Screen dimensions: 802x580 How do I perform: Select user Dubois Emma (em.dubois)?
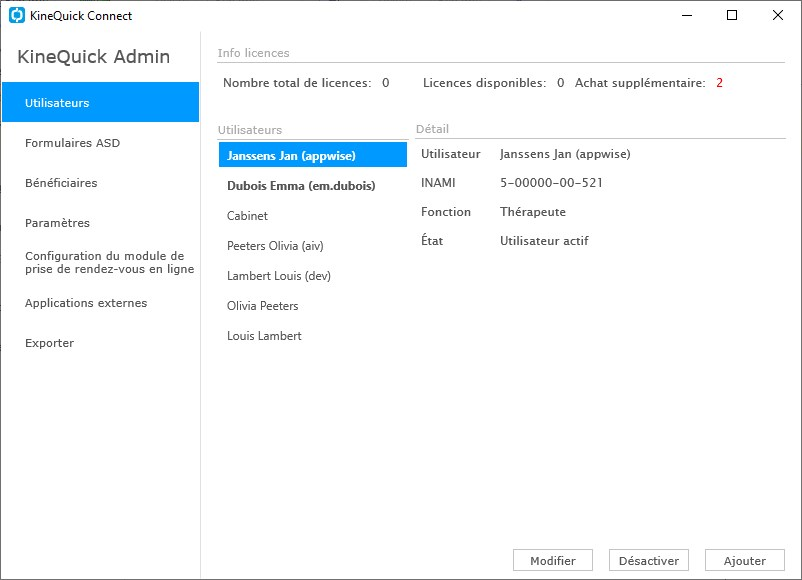[313, 185]
